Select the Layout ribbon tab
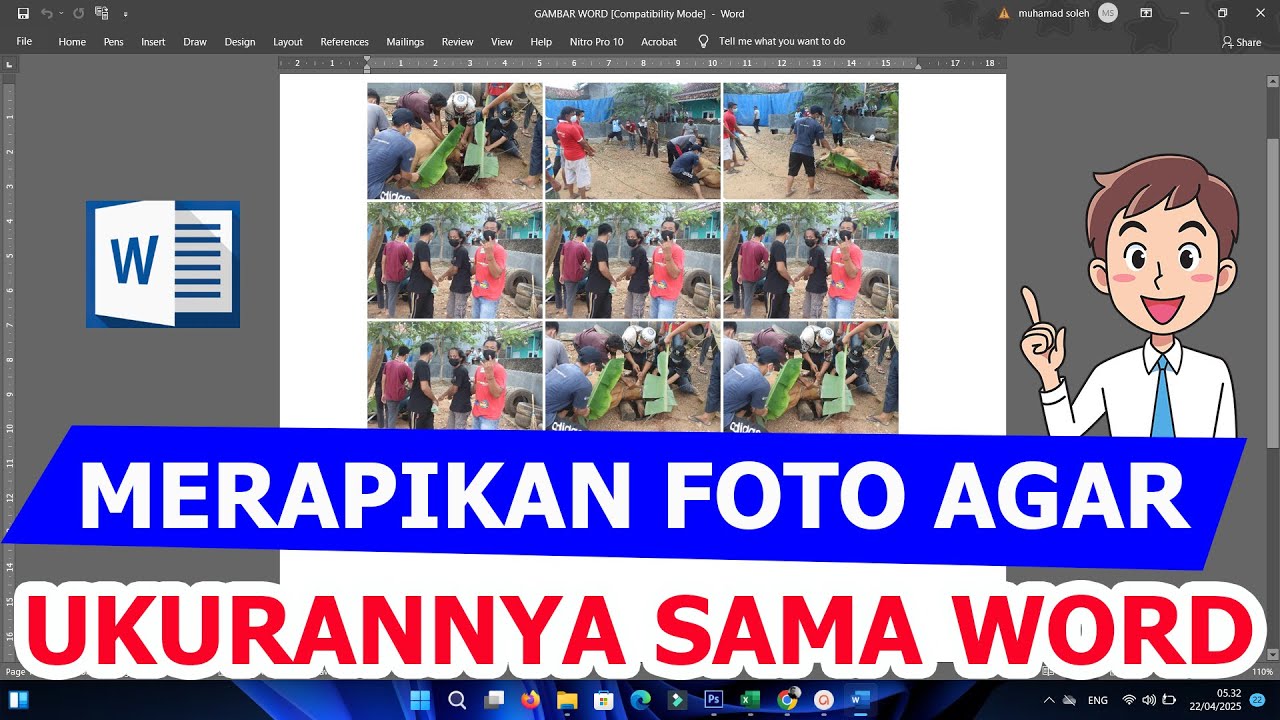This screenshot has height=720, width=1280. [288, 42]
